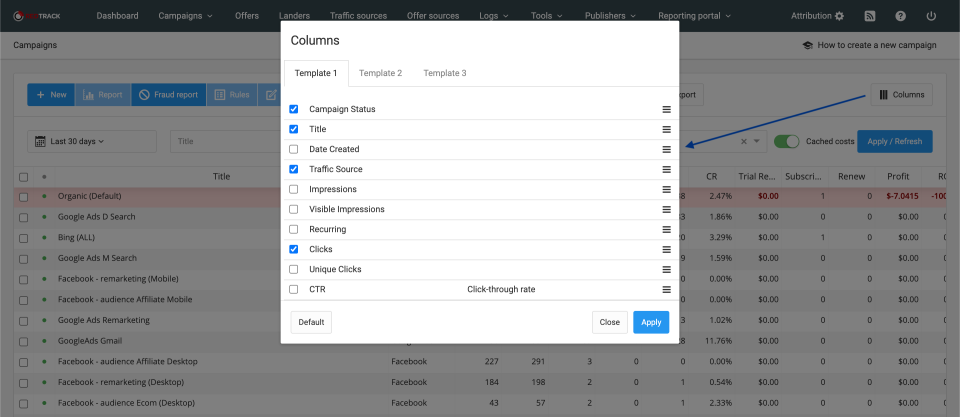960x417 pixels.
Task: Switch to Template 2 tab
Action: [380, 73]
